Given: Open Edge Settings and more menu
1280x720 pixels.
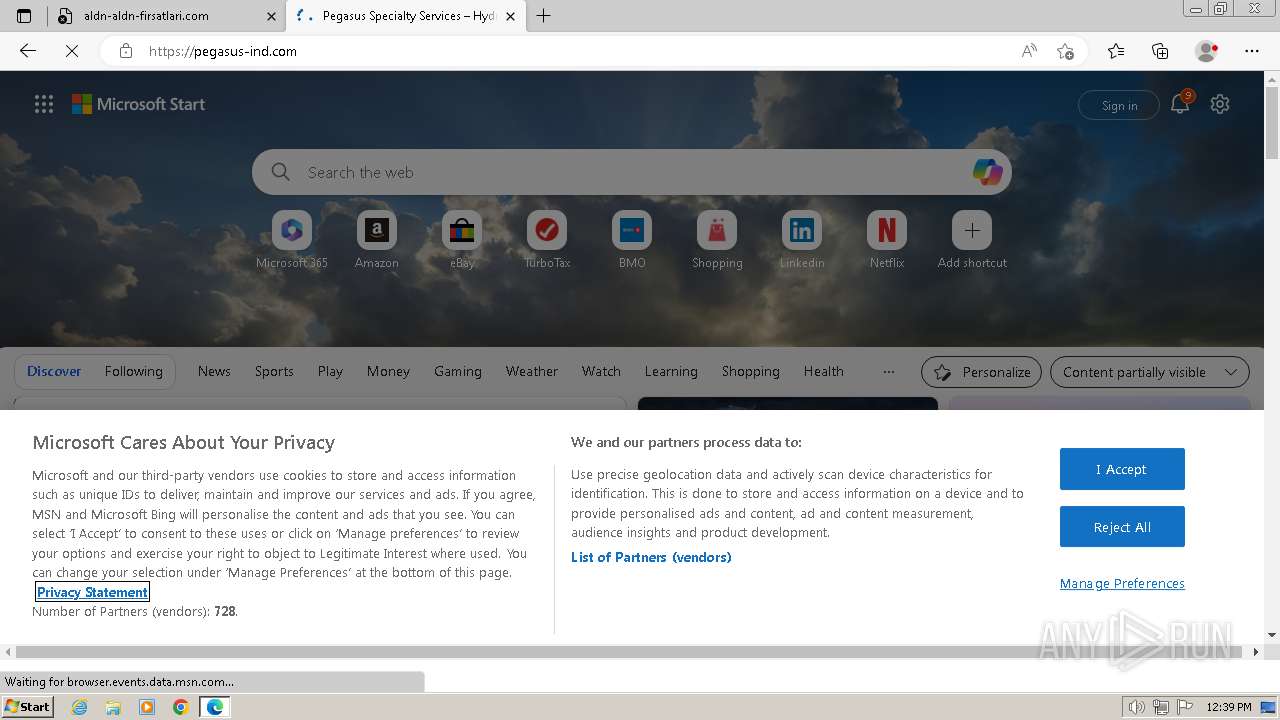Looking at the screenshot, I should pos(1252,51).
